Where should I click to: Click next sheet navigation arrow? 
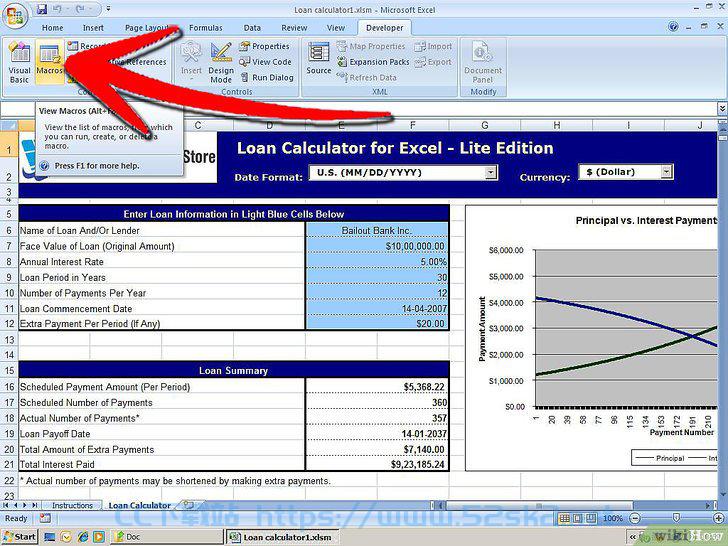tap(24, 505)
